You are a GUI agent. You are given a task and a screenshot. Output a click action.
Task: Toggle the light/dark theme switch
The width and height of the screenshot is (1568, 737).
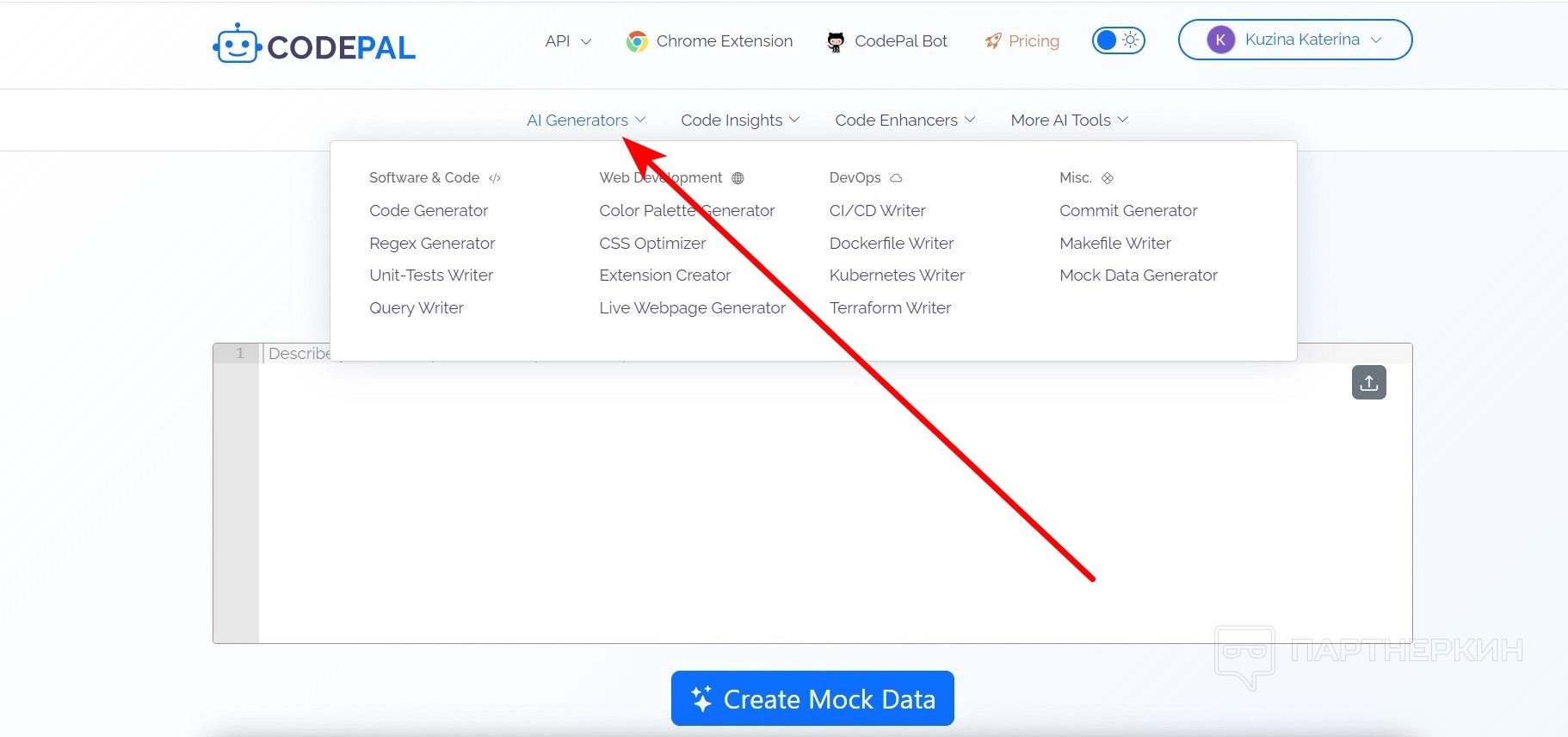point(1118,40)
